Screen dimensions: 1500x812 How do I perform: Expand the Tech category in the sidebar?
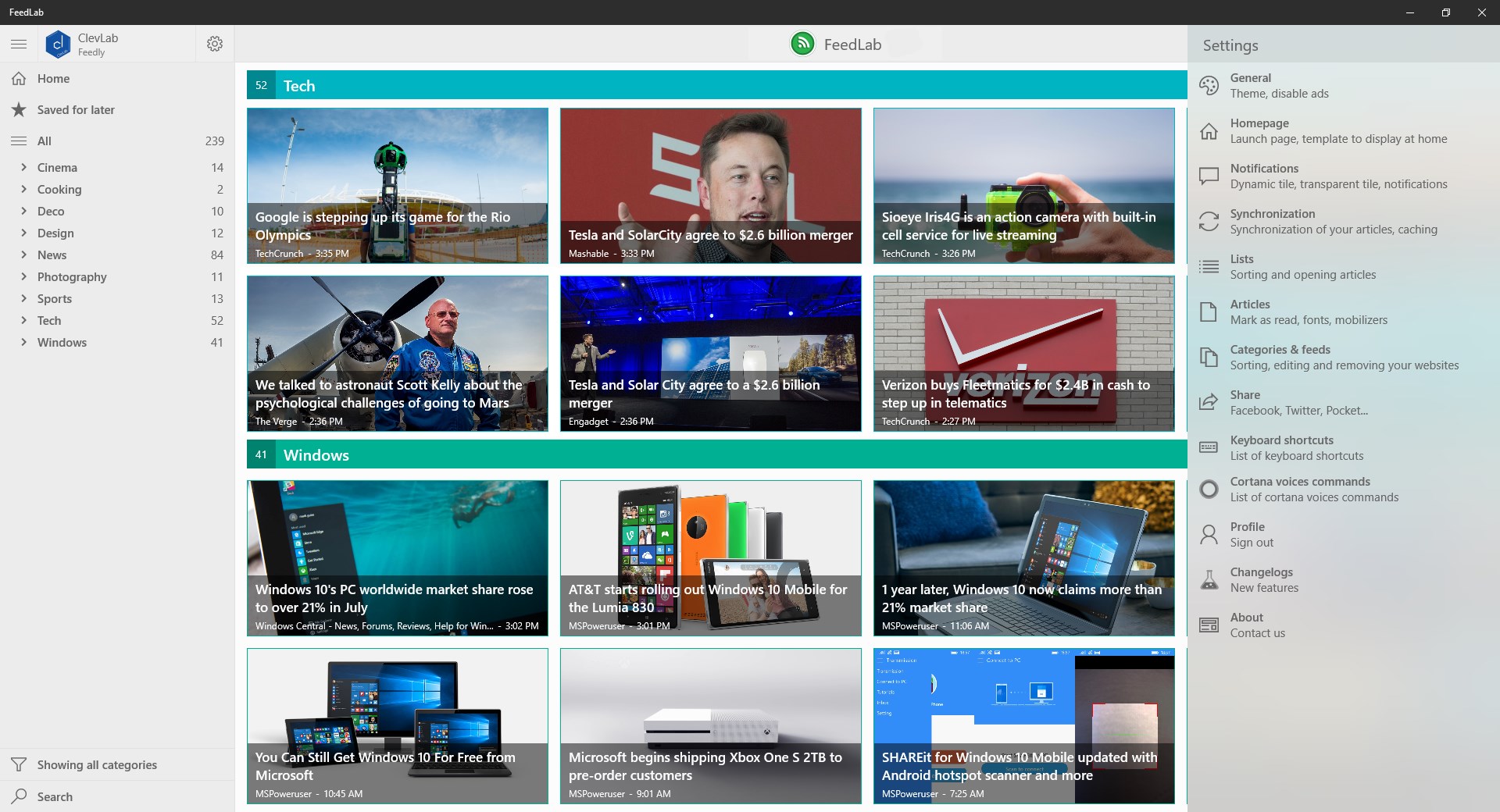[23, 321]
